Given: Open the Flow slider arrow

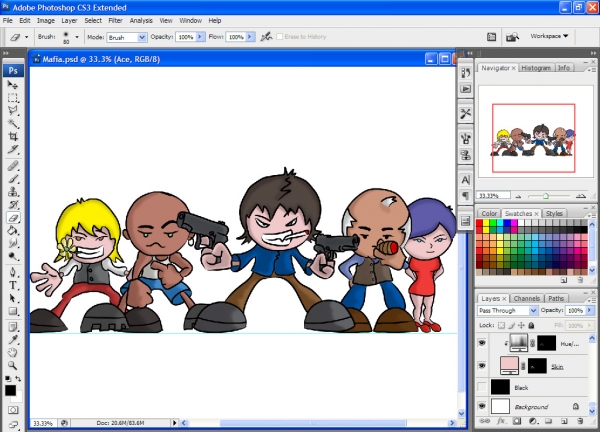Looking at the screenshot, I should 250,37.
